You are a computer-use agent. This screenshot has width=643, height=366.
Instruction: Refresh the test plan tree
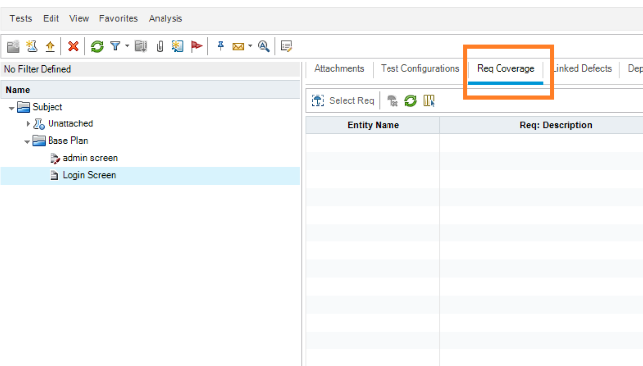tap(97, 46)
